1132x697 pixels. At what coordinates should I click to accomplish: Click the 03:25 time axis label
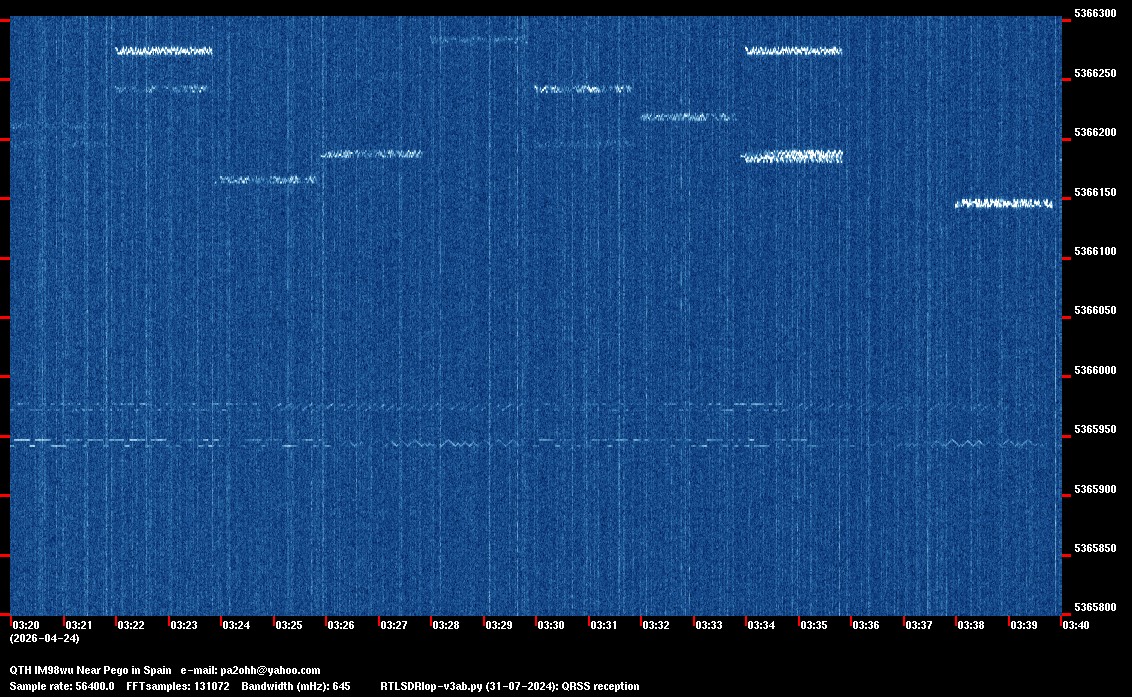(x=288, y=625)
